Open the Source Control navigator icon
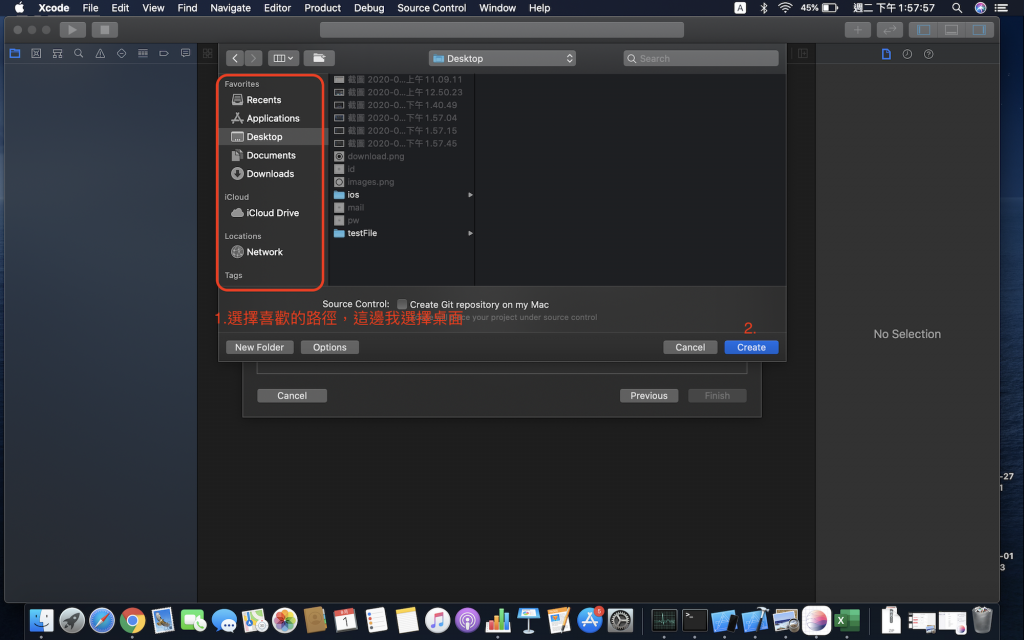The height and width of the screenshot is (640, 1024). pyautogui.click(x=36, y=54)
